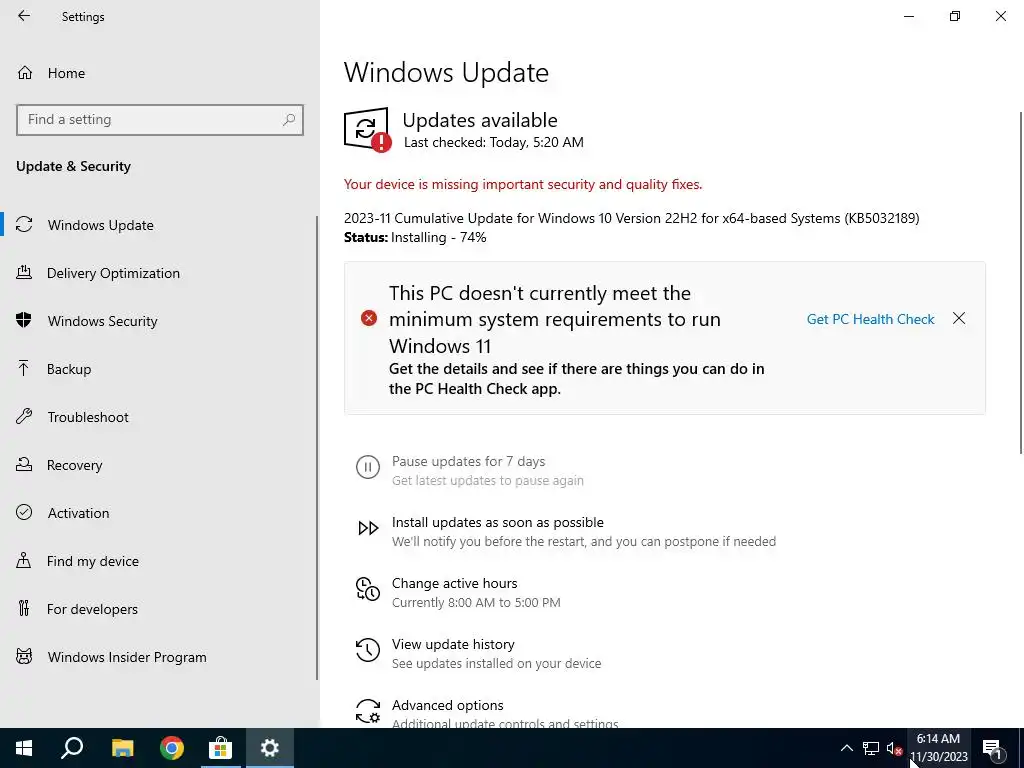
Task: Click the Advanced options gear-arrows icon
Action: tap(368, 711)
